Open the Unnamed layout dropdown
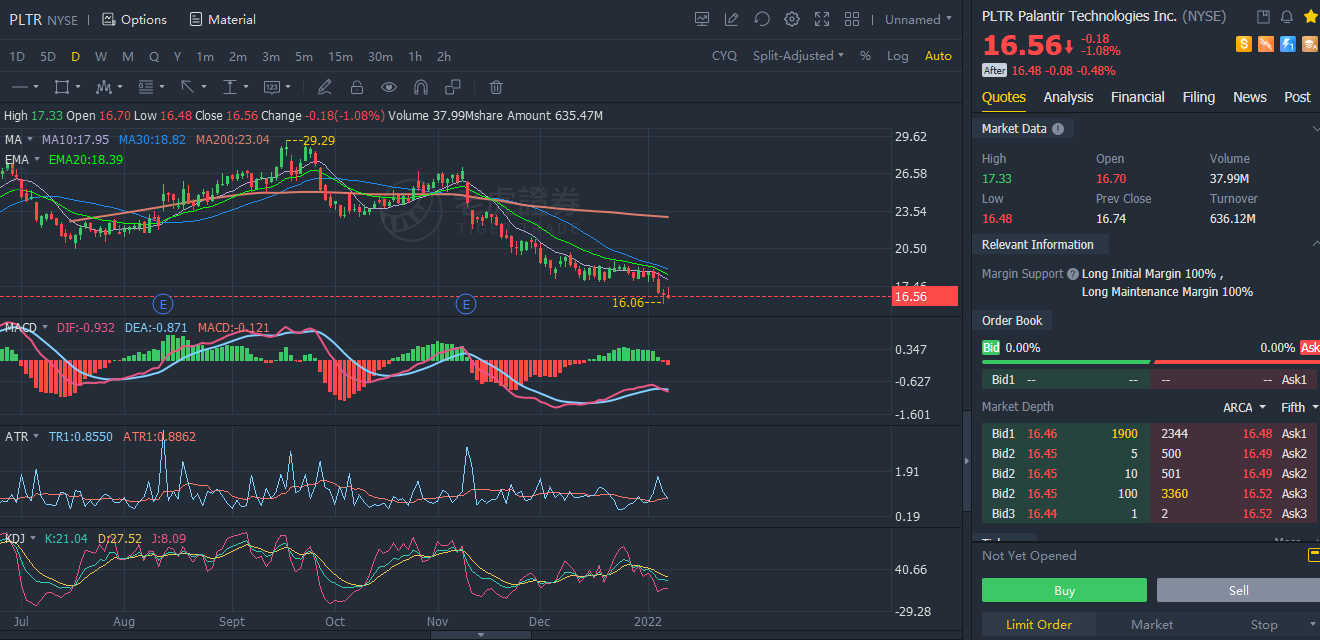1320x640 pixels. [919, 19]
